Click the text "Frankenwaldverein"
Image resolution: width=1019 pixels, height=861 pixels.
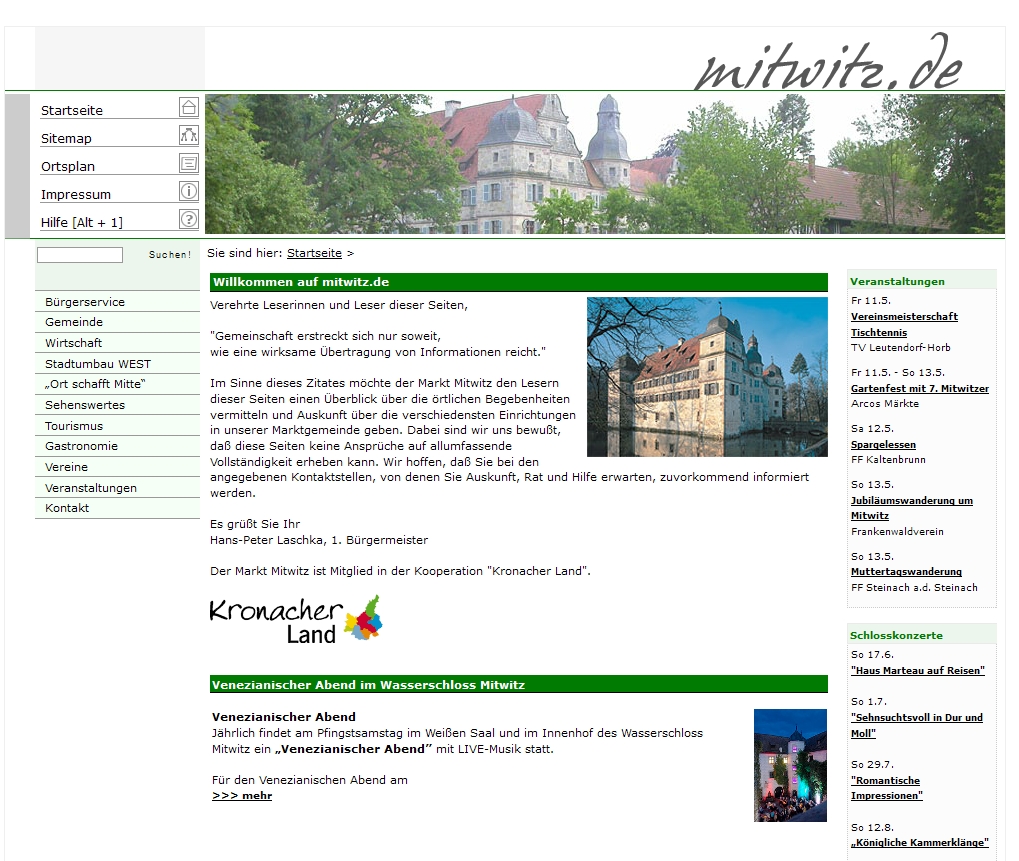pos(897,532)
